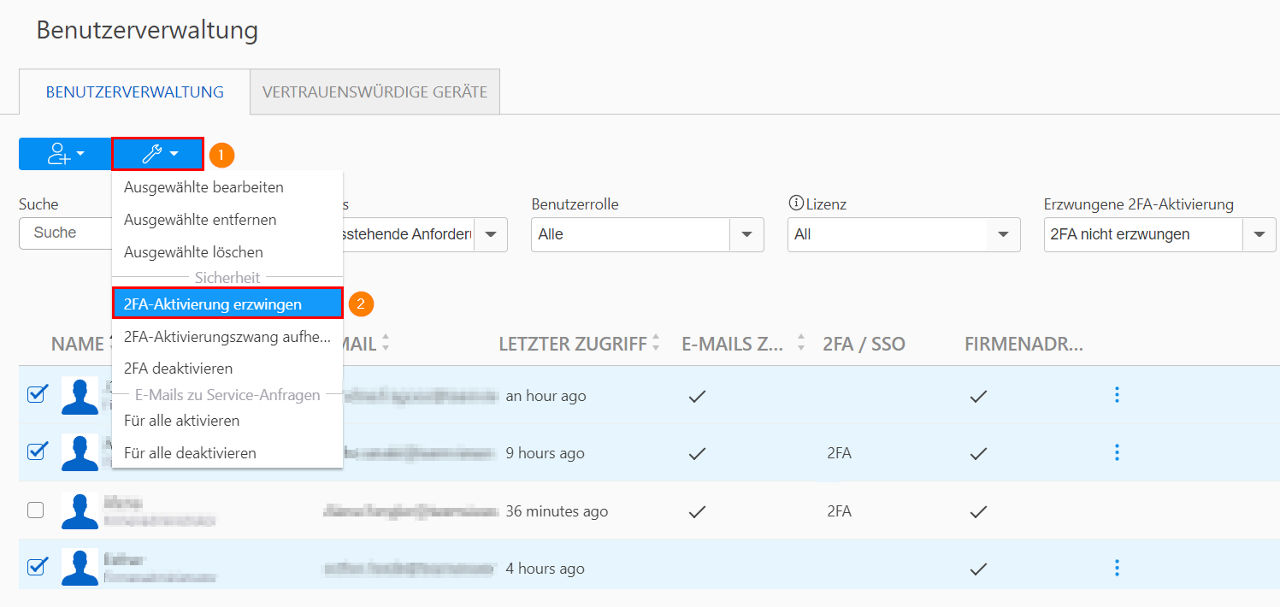Sort by LETZTER ZUGRIFF column arrows
Image resolution: width=1280 pixels, height=607 pixels.
point(656,344)
